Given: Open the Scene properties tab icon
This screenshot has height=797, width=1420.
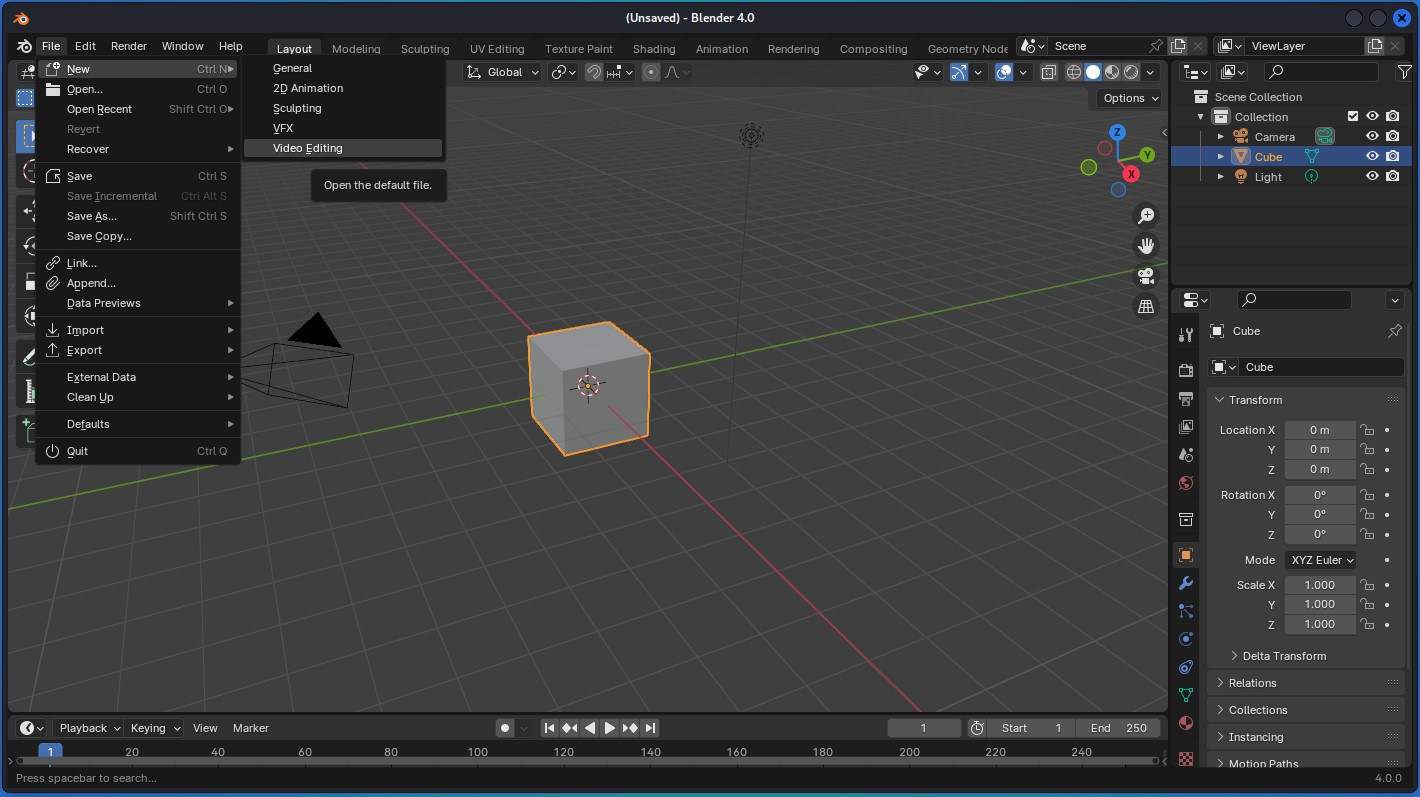Looking at the screenshot, I should click(1186, 455).
